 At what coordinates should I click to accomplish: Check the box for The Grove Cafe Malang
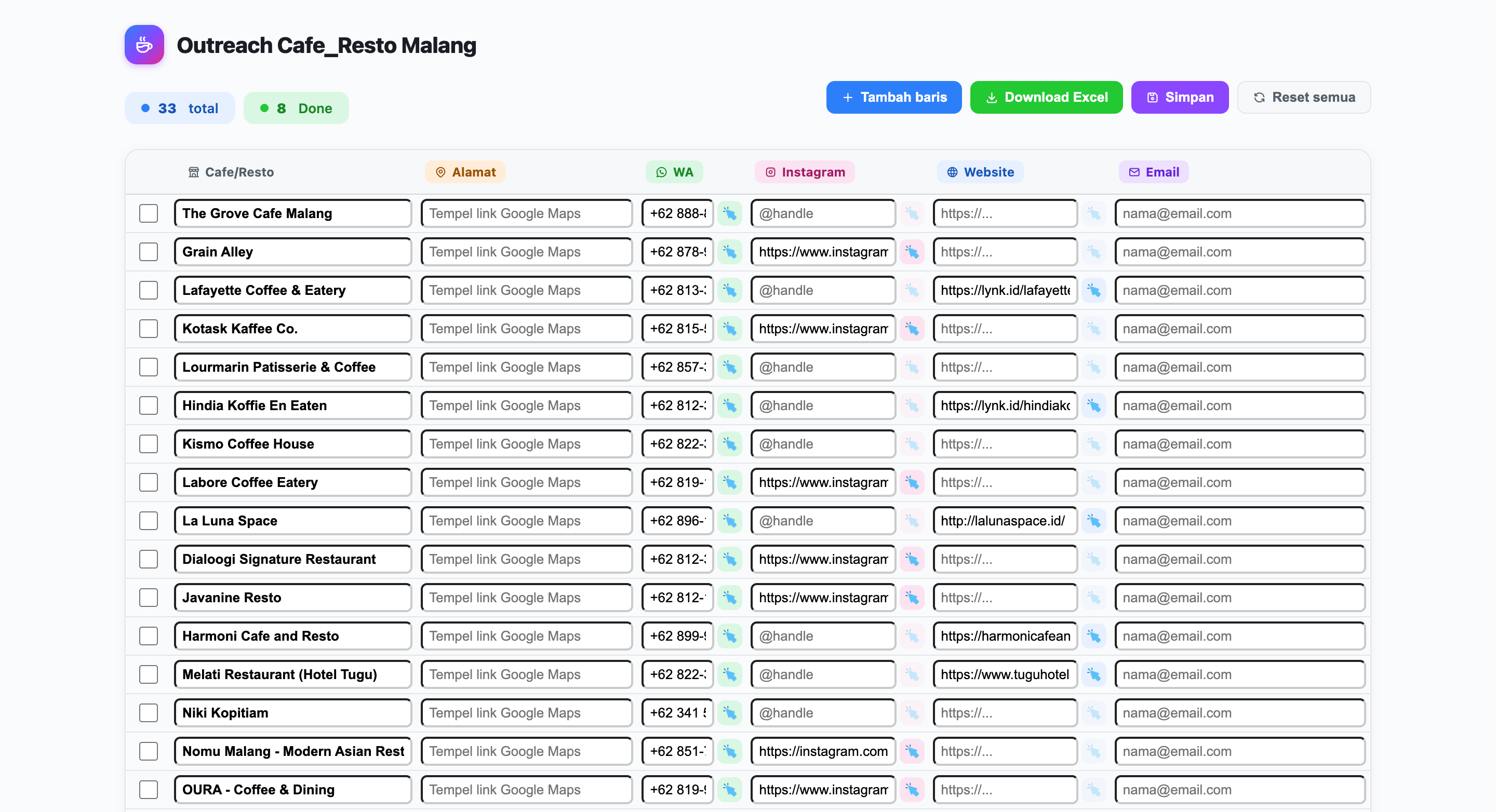click(149, 213)
